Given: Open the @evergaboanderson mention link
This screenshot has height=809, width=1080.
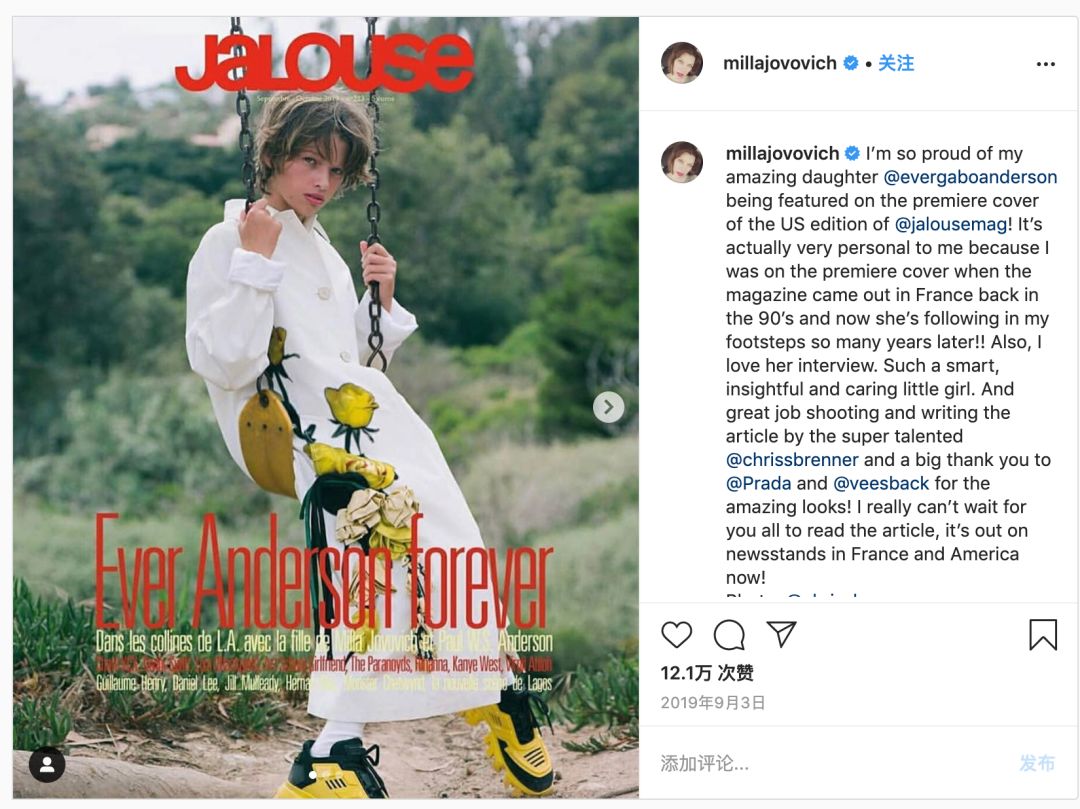Looking at the screenshot, I should 970,177.
